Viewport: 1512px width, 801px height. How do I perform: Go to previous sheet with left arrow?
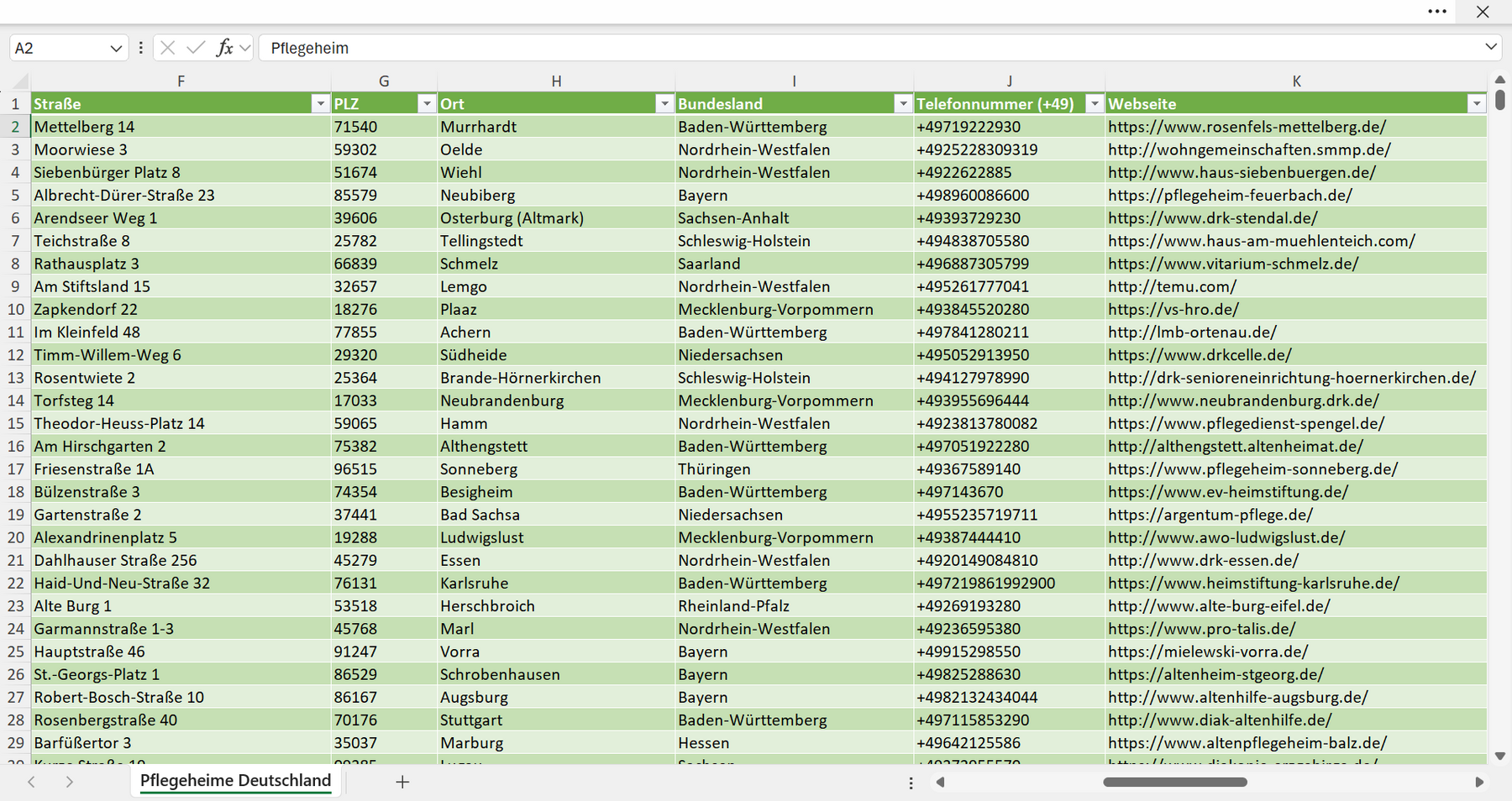click(31, 782)
